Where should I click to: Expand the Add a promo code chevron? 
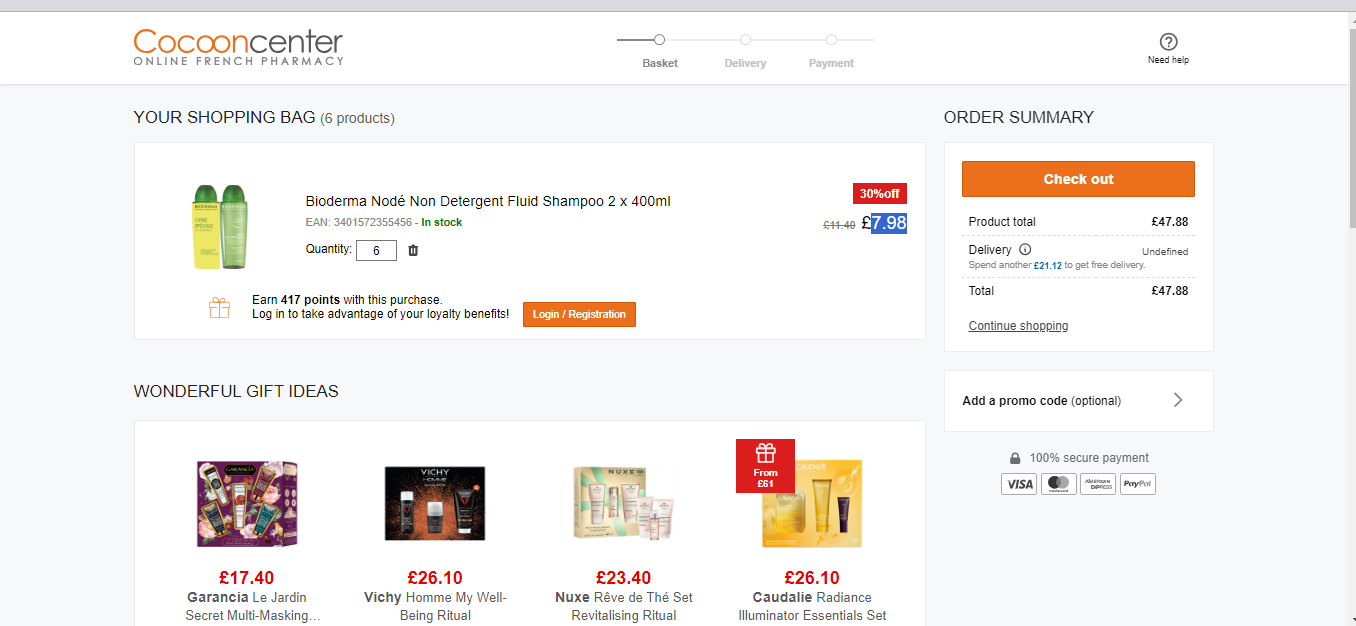(x=1178, y=400)
